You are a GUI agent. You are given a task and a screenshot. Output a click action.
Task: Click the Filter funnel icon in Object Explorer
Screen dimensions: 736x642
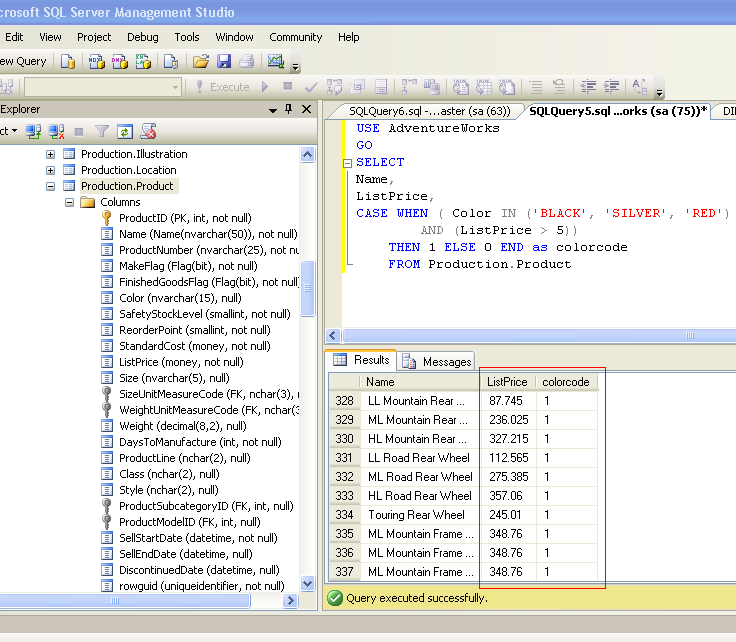[102, 131]
